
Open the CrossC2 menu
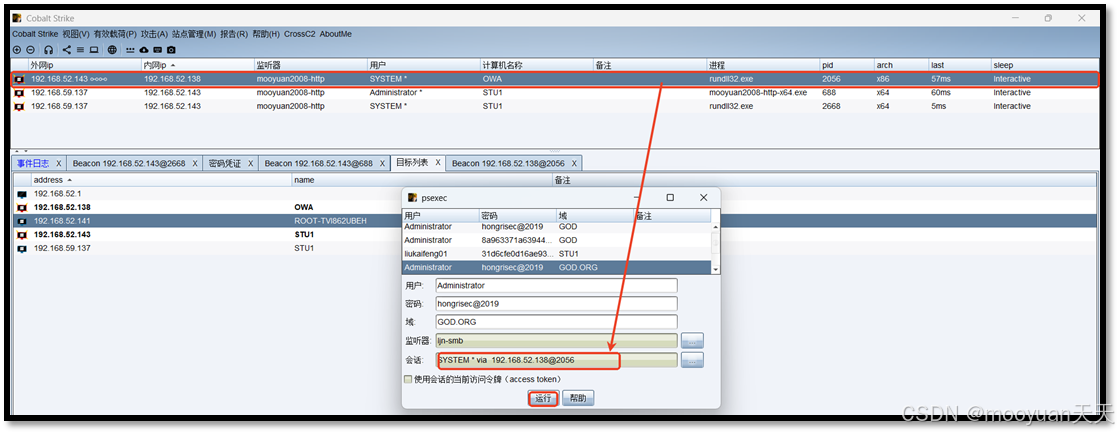click(x=300, y=34)
